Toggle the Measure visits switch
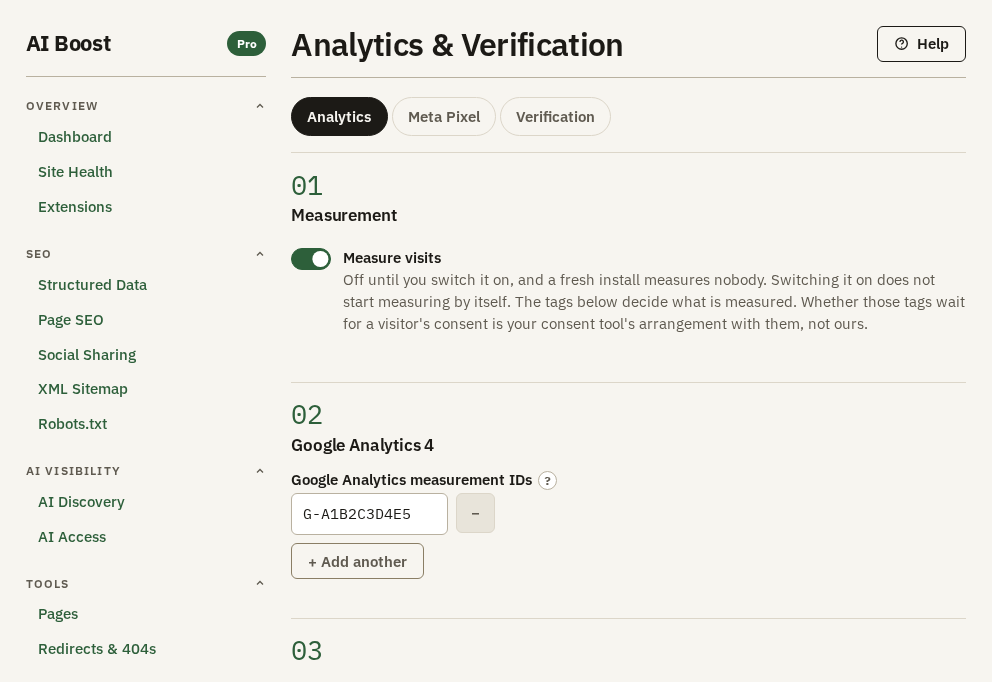Viewport: 992px width, 682px height. click(311, 259)
